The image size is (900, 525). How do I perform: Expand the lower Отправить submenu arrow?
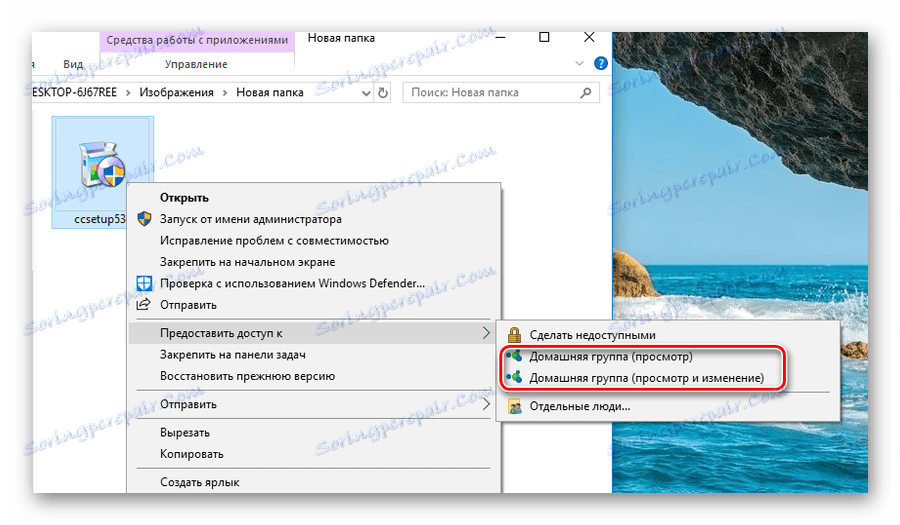(486, 404)
